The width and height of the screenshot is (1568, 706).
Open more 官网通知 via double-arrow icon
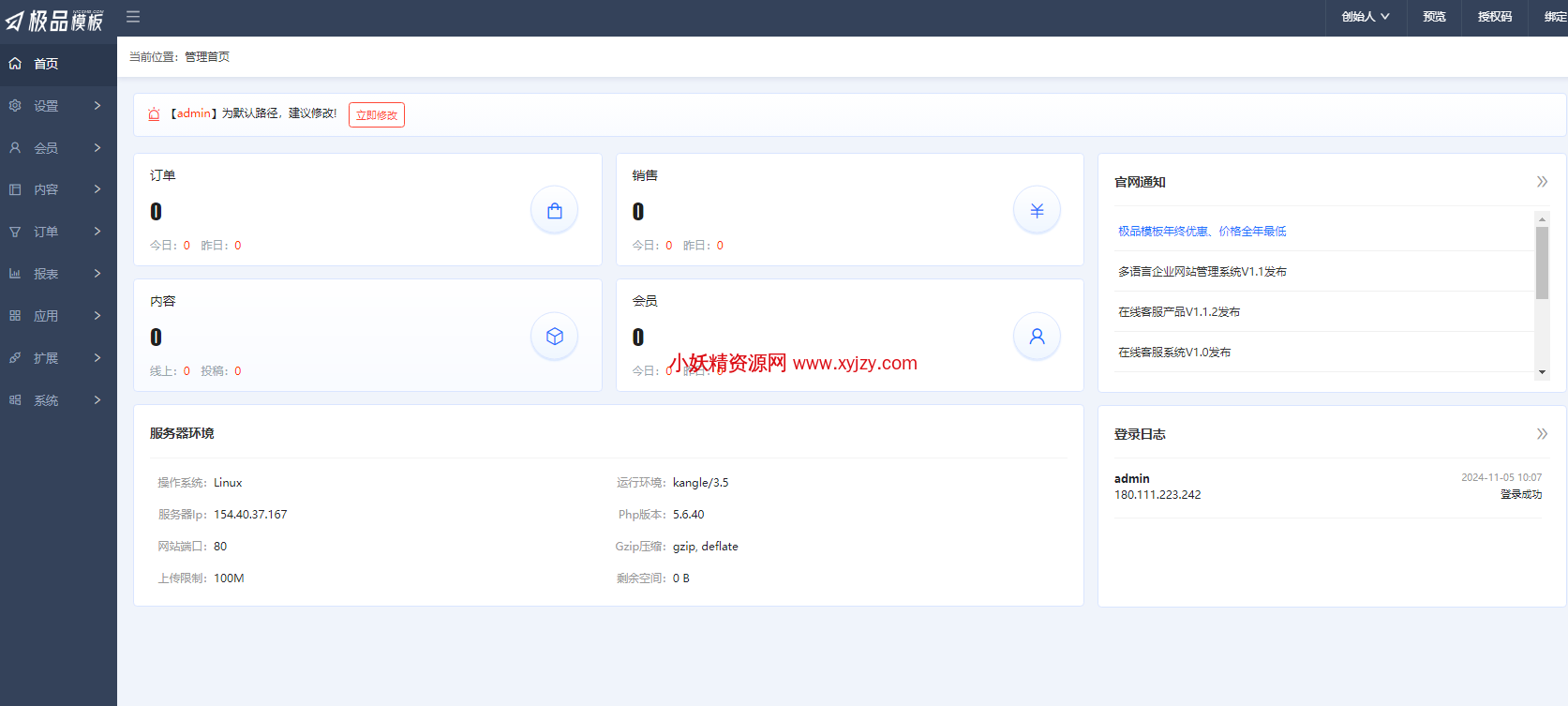pyautogui.click(x=1542, y=182)
